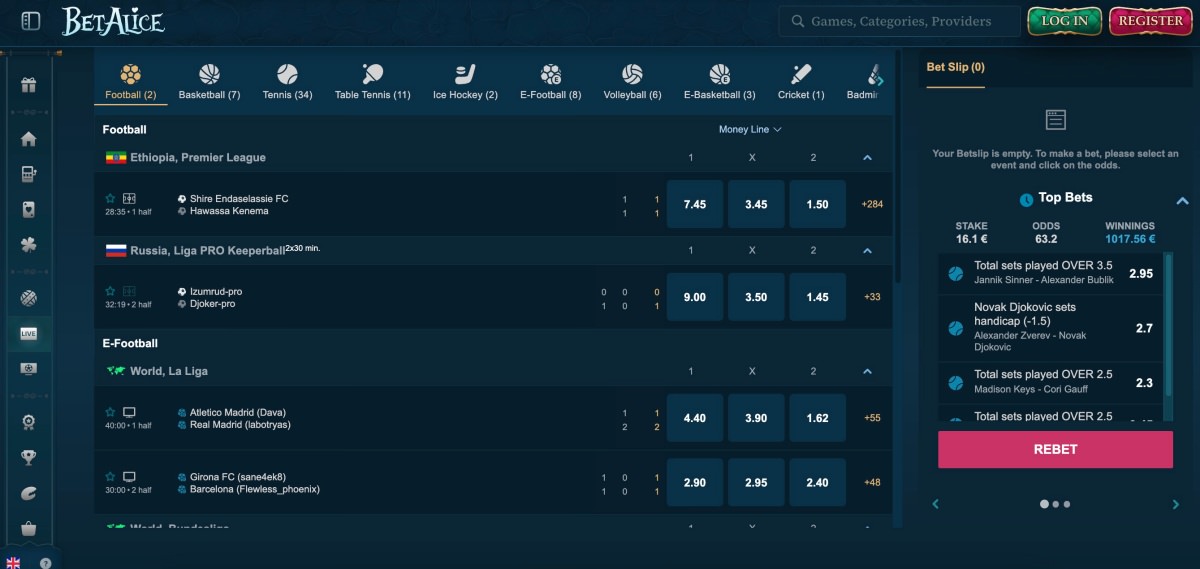The width and height of the screenshot is (1200, 569).
Task: Expand +284 more markets for Ethiopia match
Action: [872, 204]
